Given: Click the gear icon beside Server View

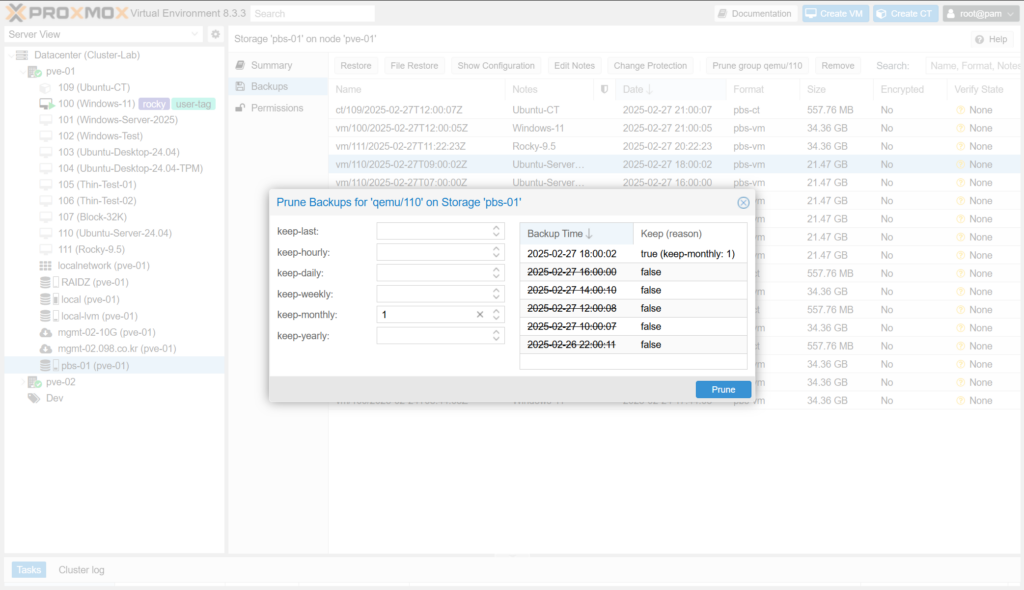Looking at the screenshot, I should (x=215, y=34).
